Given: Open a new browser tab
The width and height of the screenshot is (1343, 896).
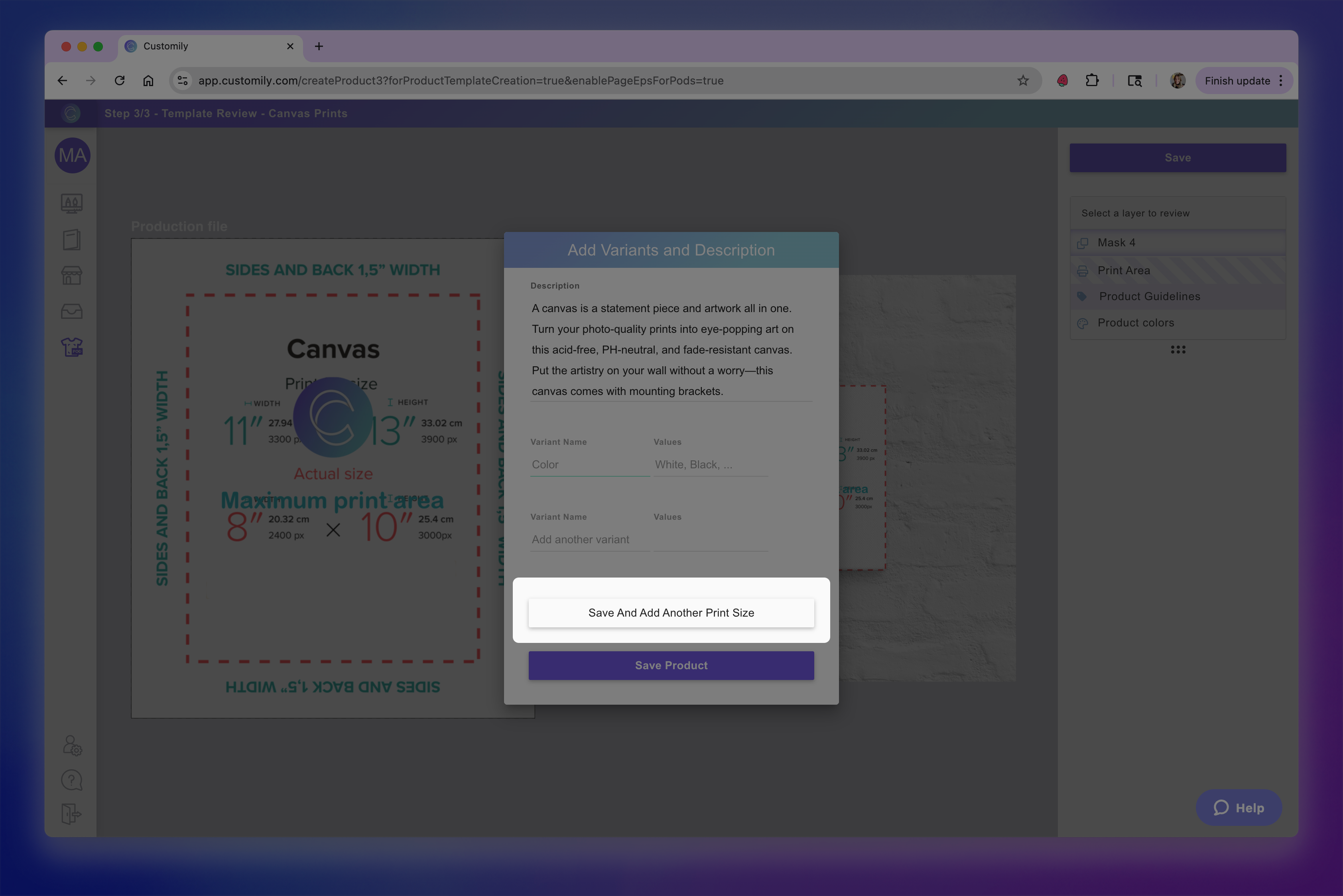Looking at the screenshot, I should 319,46.
